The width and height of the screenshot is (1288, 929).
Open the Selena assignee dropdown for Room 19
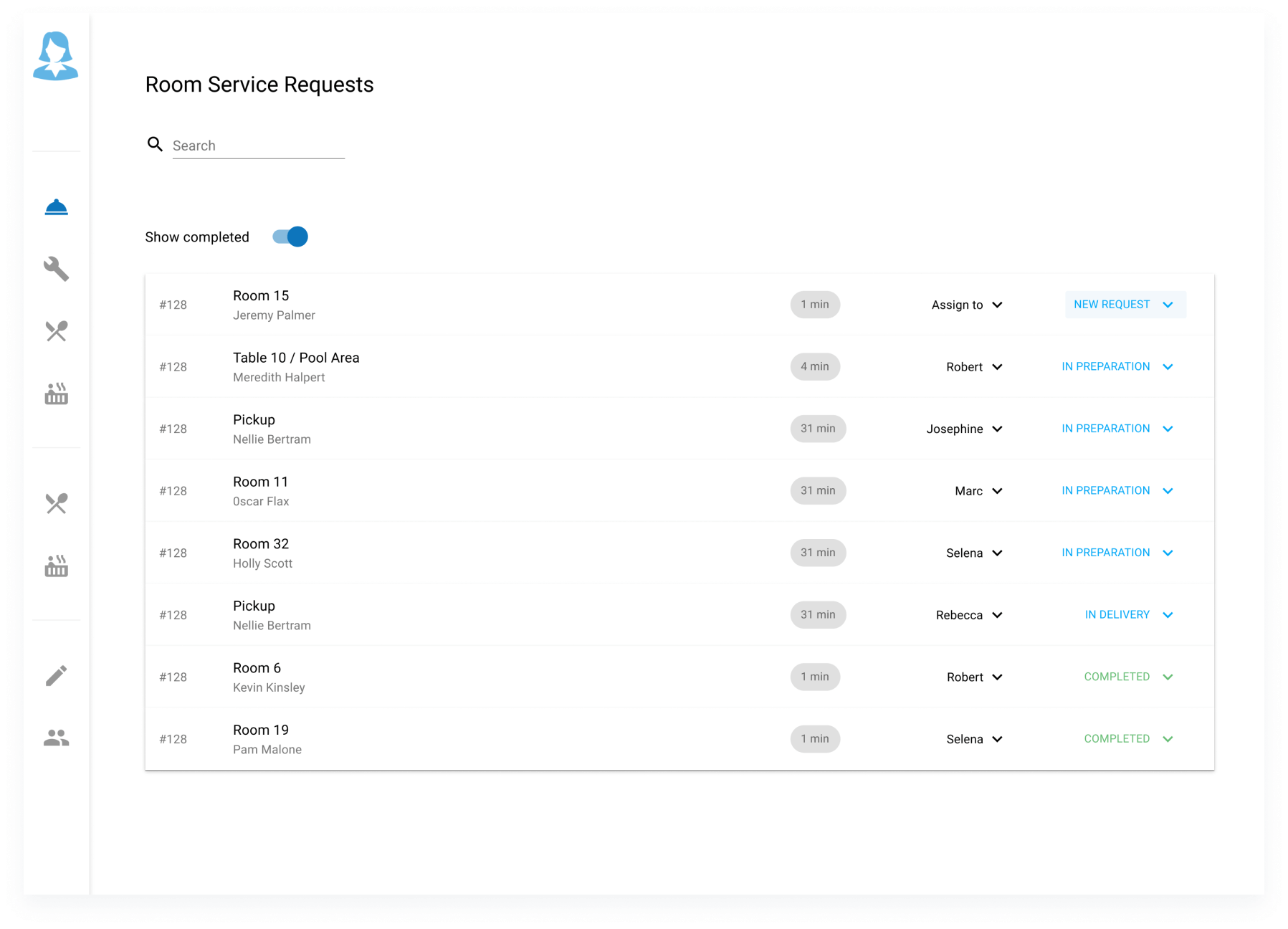974,739
